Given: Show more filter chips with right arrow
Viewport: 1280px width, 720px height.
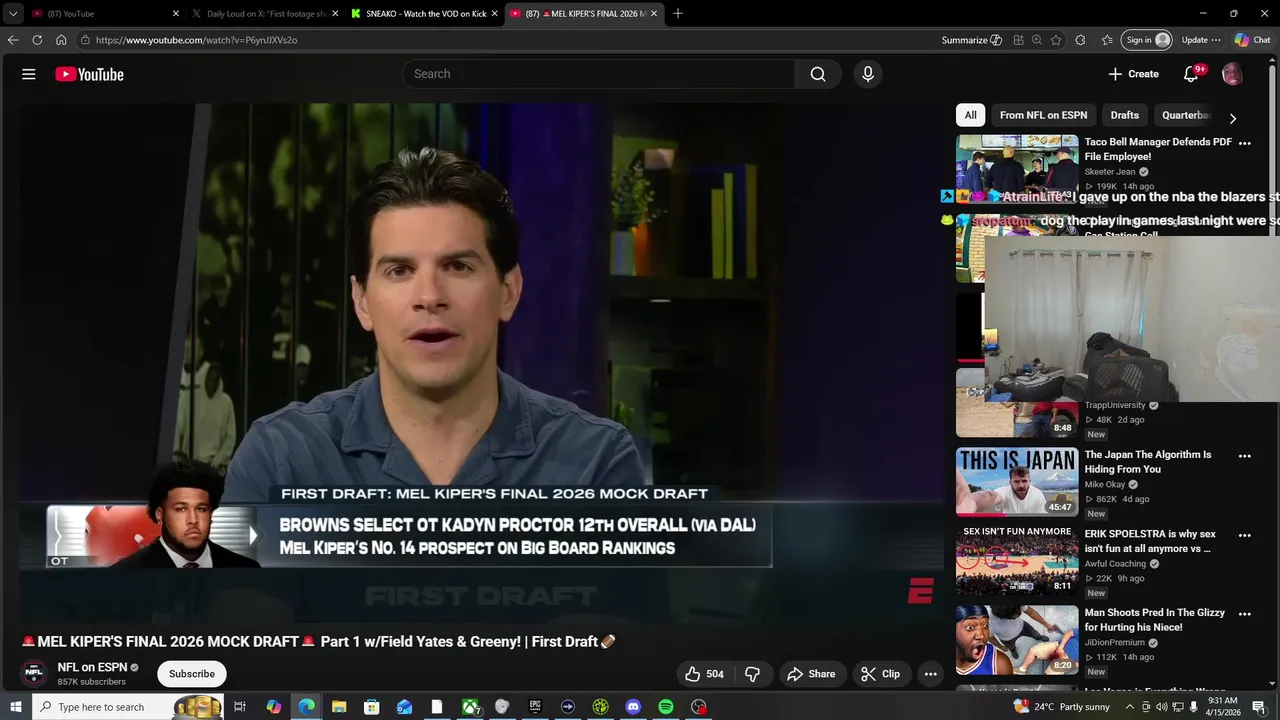Looking at the screenshot, I should click(x=1232, y=118).
